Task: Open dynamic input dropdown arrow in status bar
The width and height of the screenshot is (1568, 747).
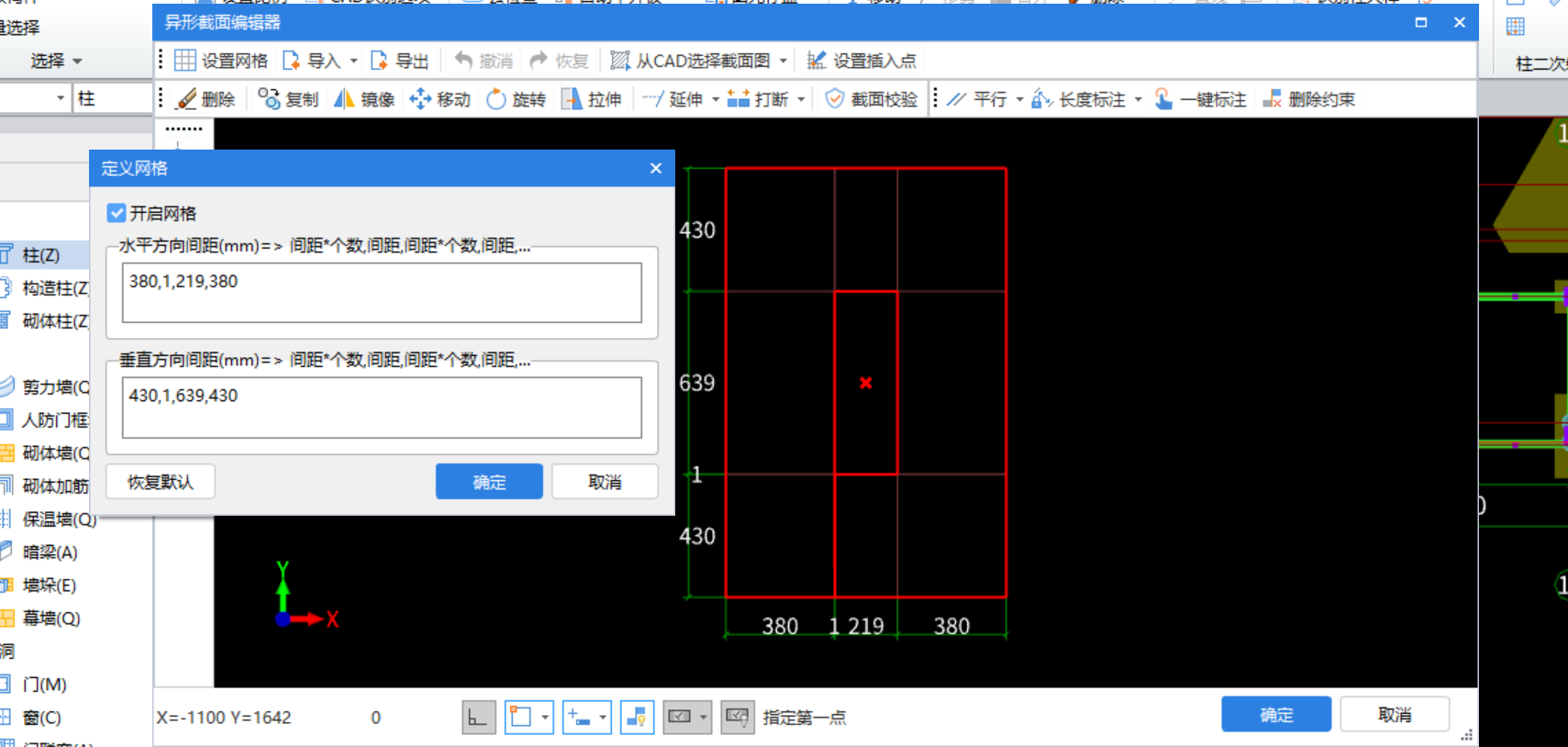Action: [704, 718]
